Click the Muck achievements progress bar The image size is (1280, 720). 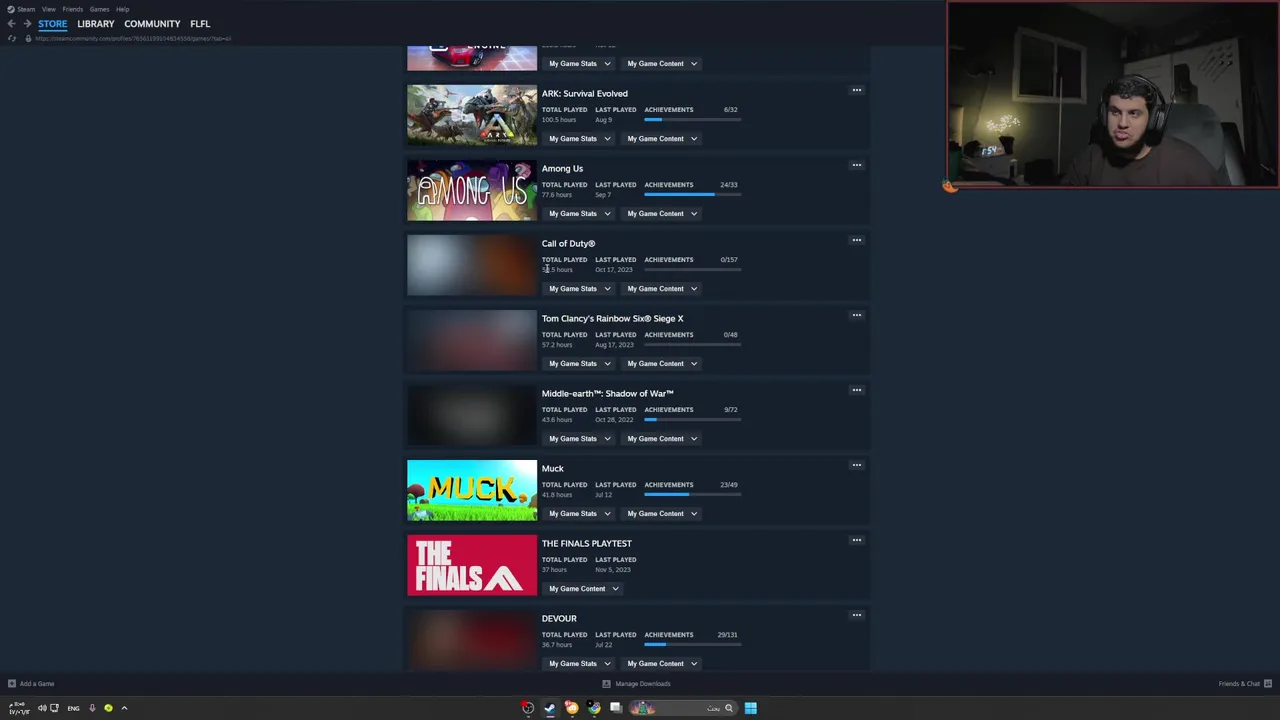pyautogui.click(x=692, y=495)
